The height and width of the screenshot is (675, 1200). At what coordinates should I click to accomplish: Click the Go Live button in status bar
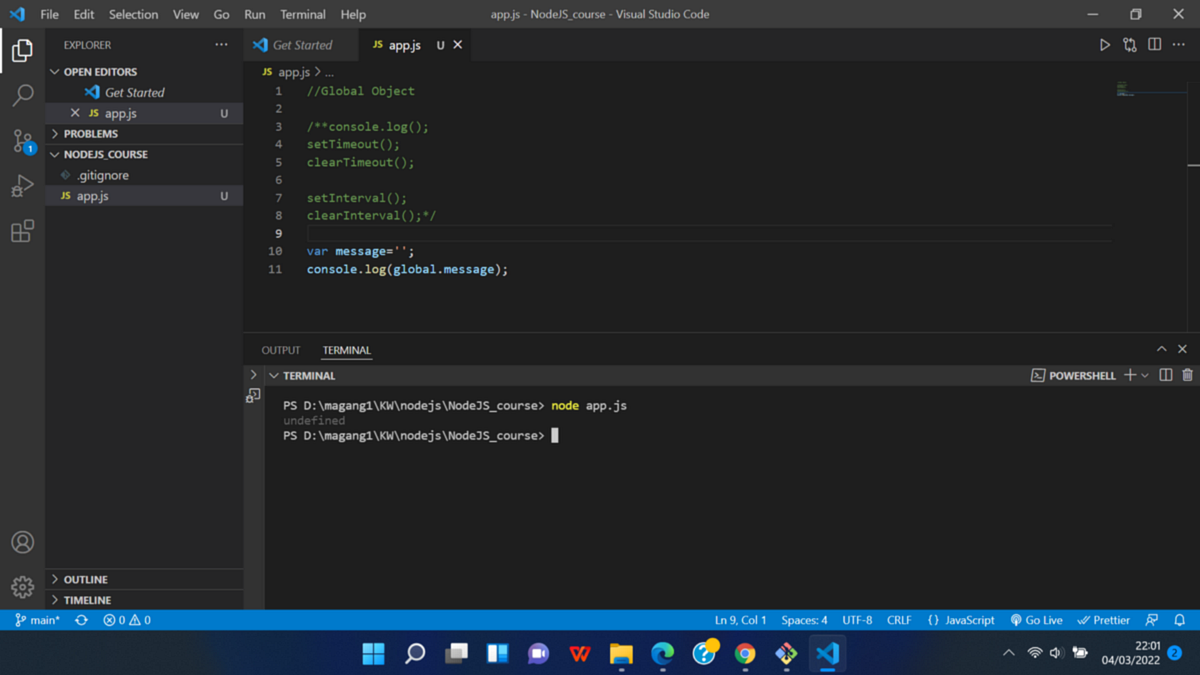click(1036, 620)
